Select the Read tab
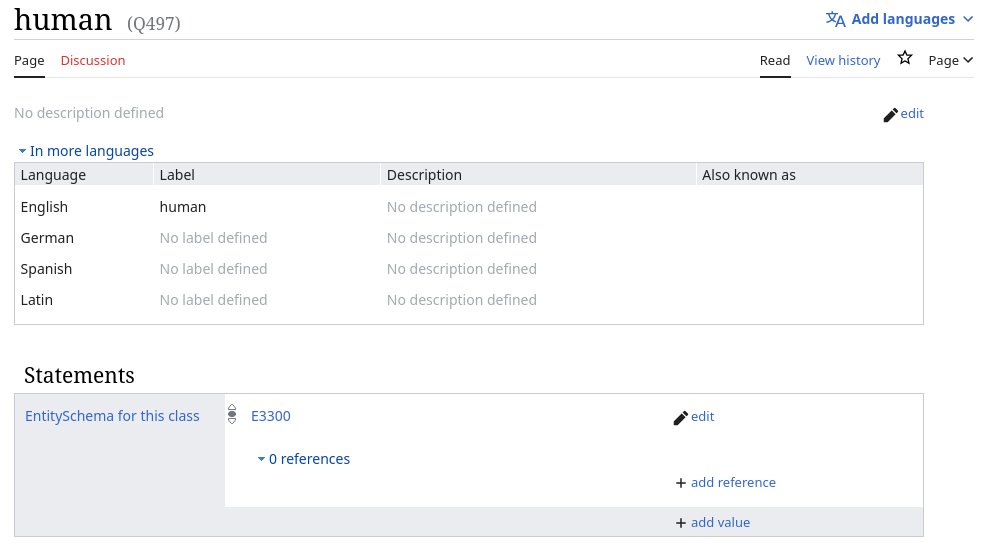Viewport: 983px width, 556px height. click(x=775, y=60)
